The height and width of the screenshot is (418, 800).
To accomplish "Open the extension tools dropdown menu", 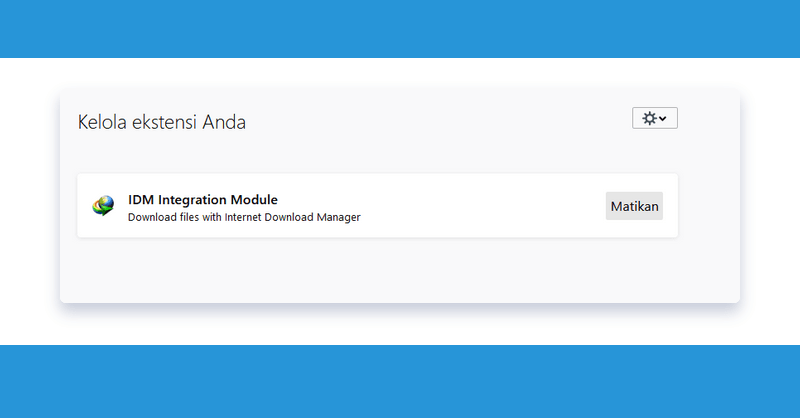I will pos(655,118).
